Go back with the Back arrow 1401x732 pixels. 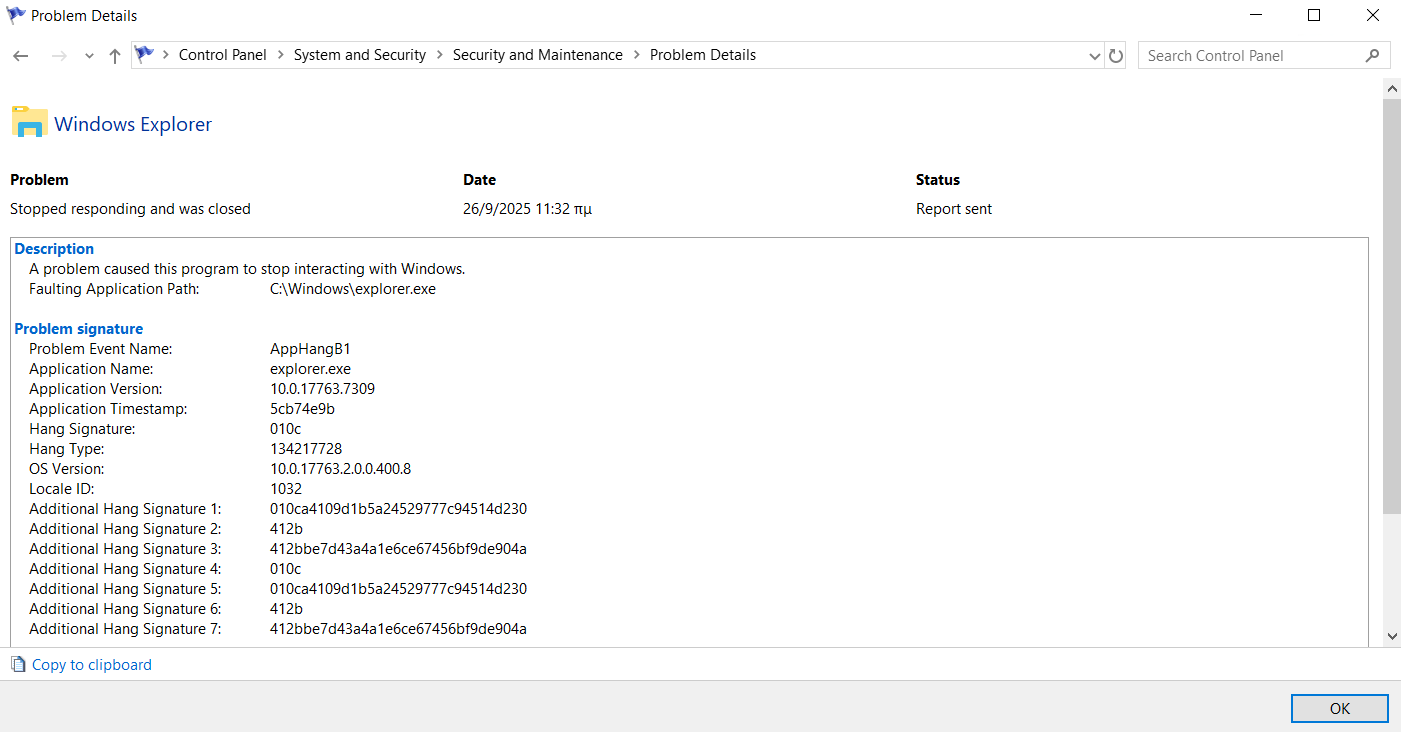(21, 56)
